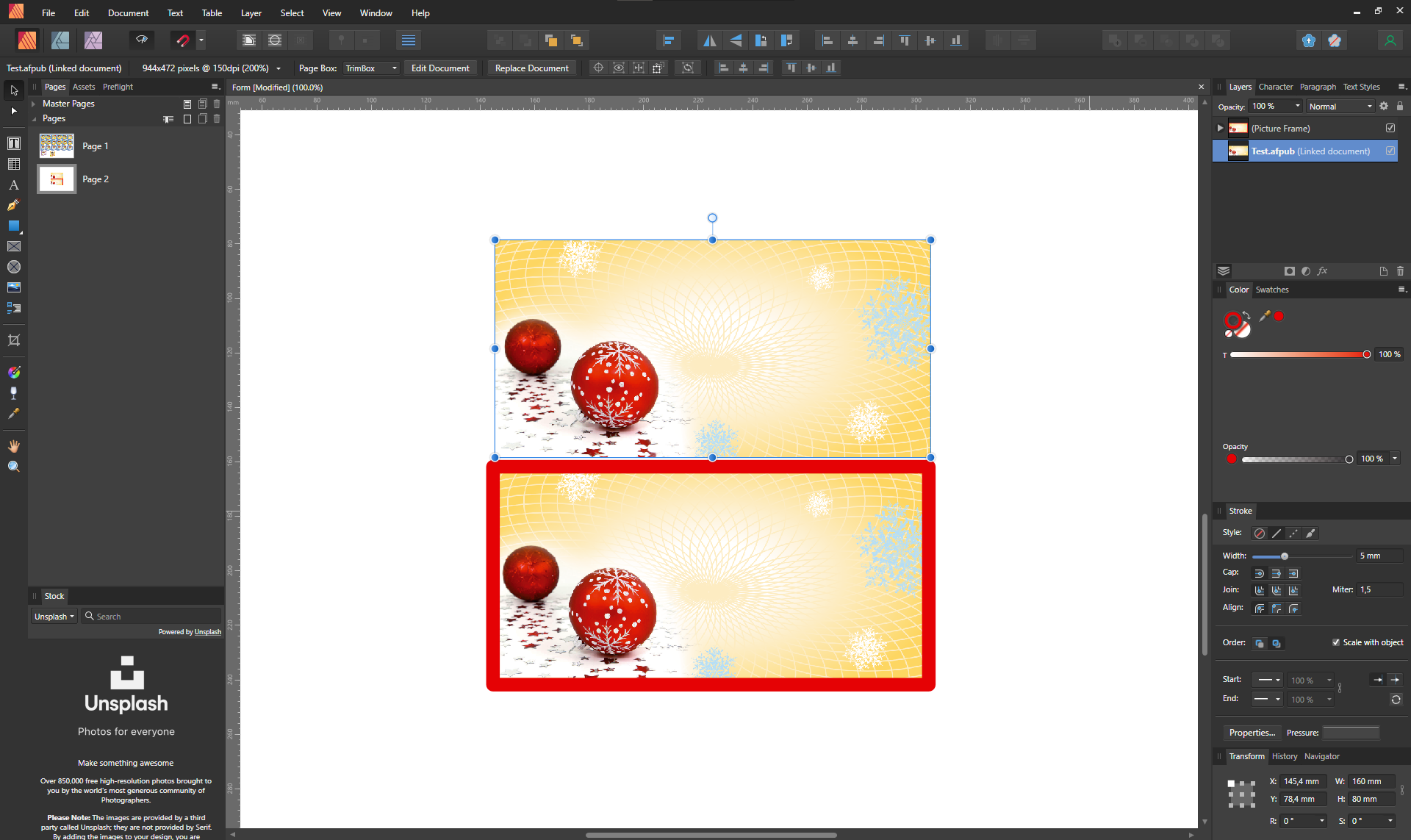This screenshot has height=840, width=1411.
Task: Open stroke Properties... button
Action: (1252, 733)
